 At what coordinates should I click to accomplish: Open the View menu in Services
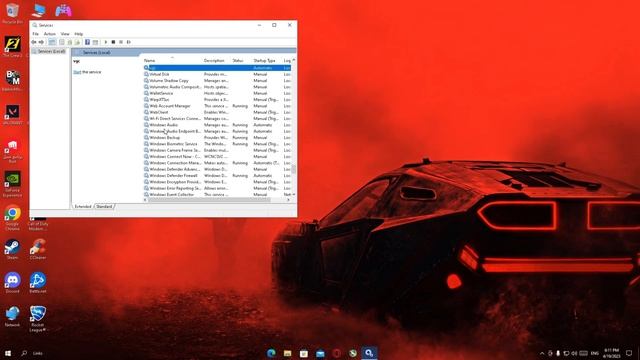(x=65, y=34)
